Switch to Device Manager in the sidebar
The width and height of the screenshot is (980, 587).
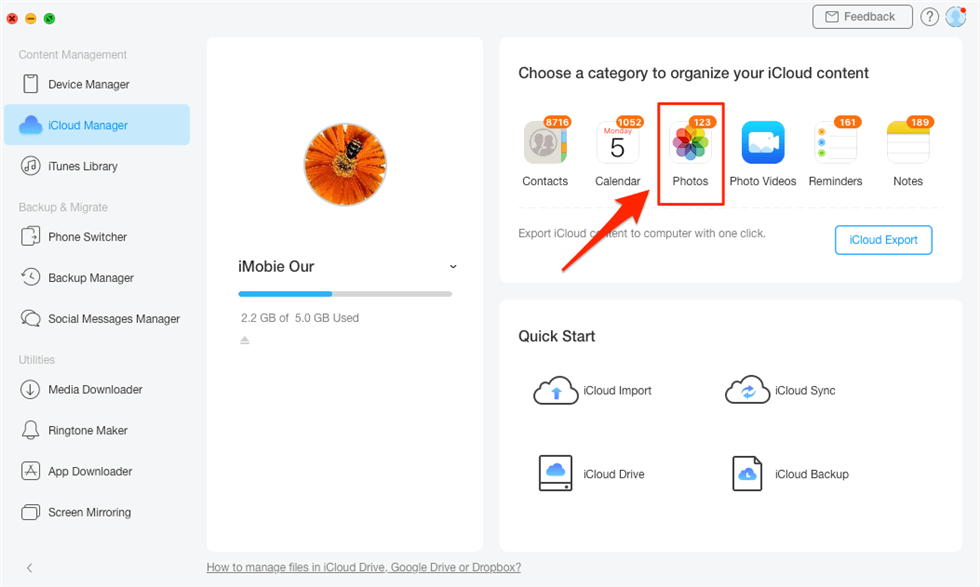coord(88,85)
